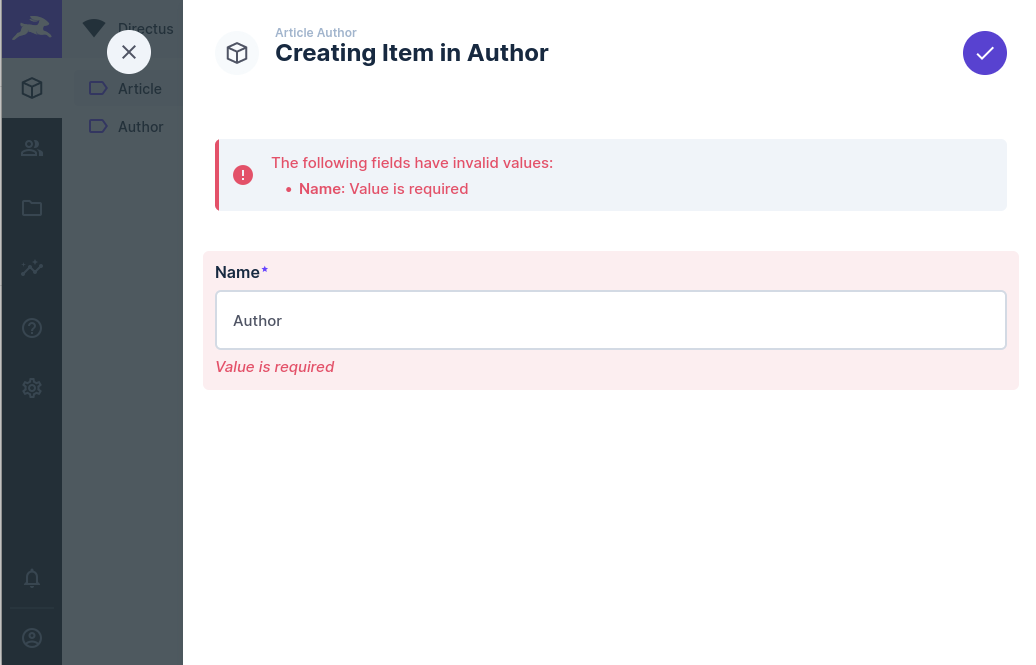Open the Insights chart icon
This screenshot has height=665, width=1036.
pyautogui.click(x=31, y=268)
